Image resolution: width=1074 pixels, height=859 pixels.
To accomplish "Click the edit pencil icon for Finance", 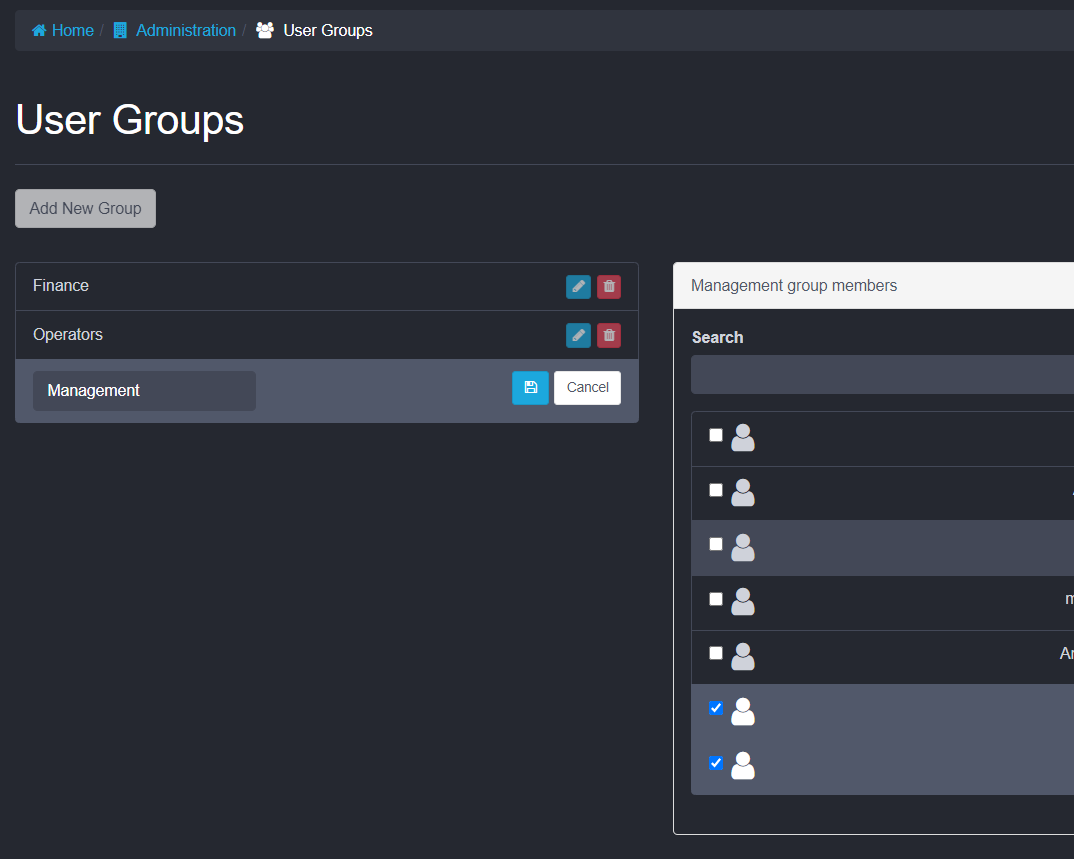I will [x=578, y=287].
